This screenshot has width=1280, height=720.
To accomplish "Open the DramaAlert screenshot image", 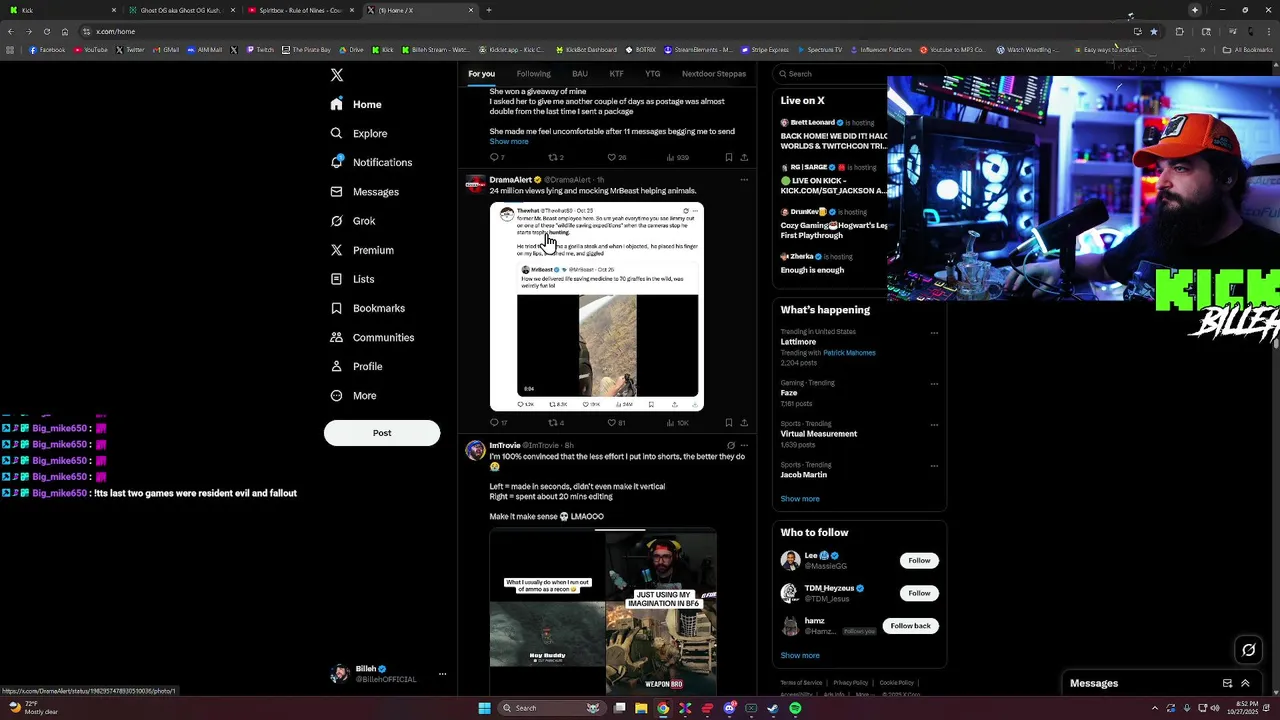I will tap(597, 306).
